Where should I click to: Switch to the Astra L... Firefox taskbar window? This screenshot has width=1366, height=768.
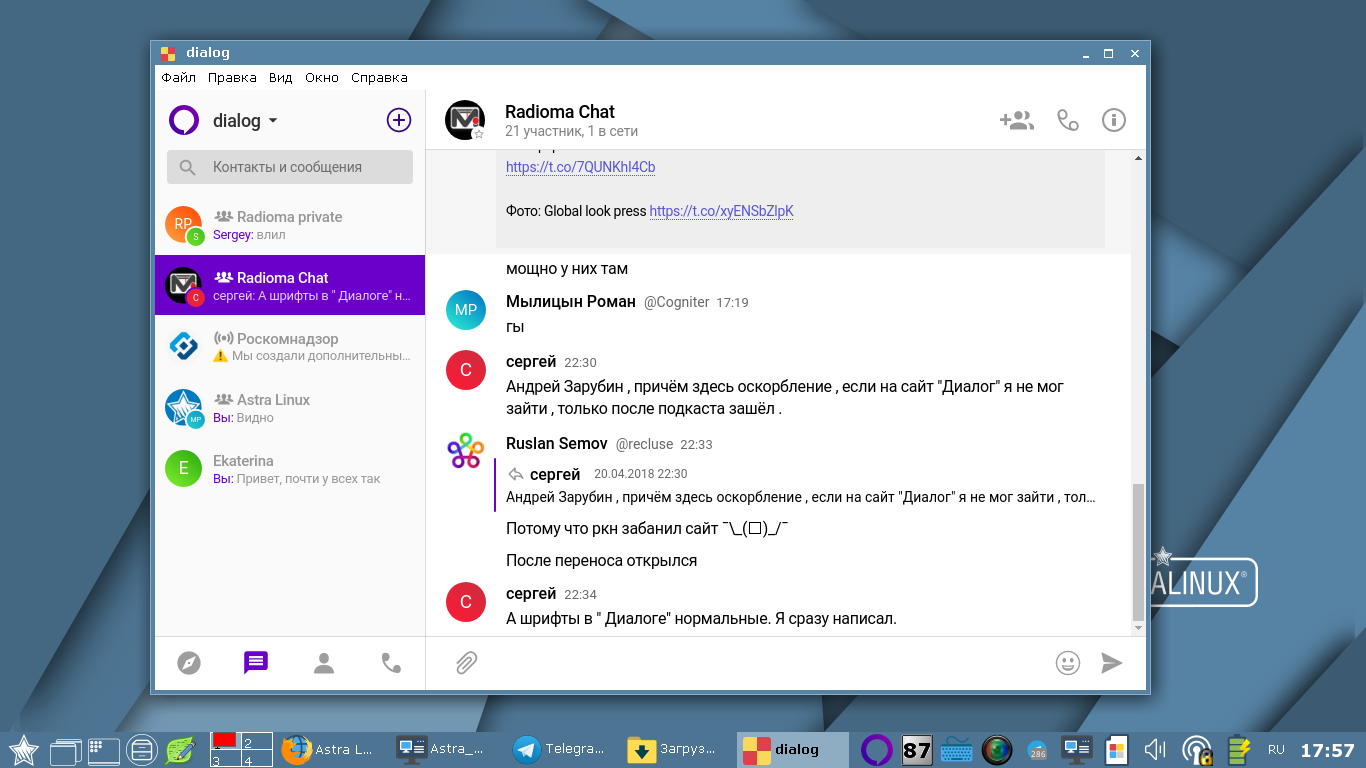pyautogui.click(x=328, y=749)
